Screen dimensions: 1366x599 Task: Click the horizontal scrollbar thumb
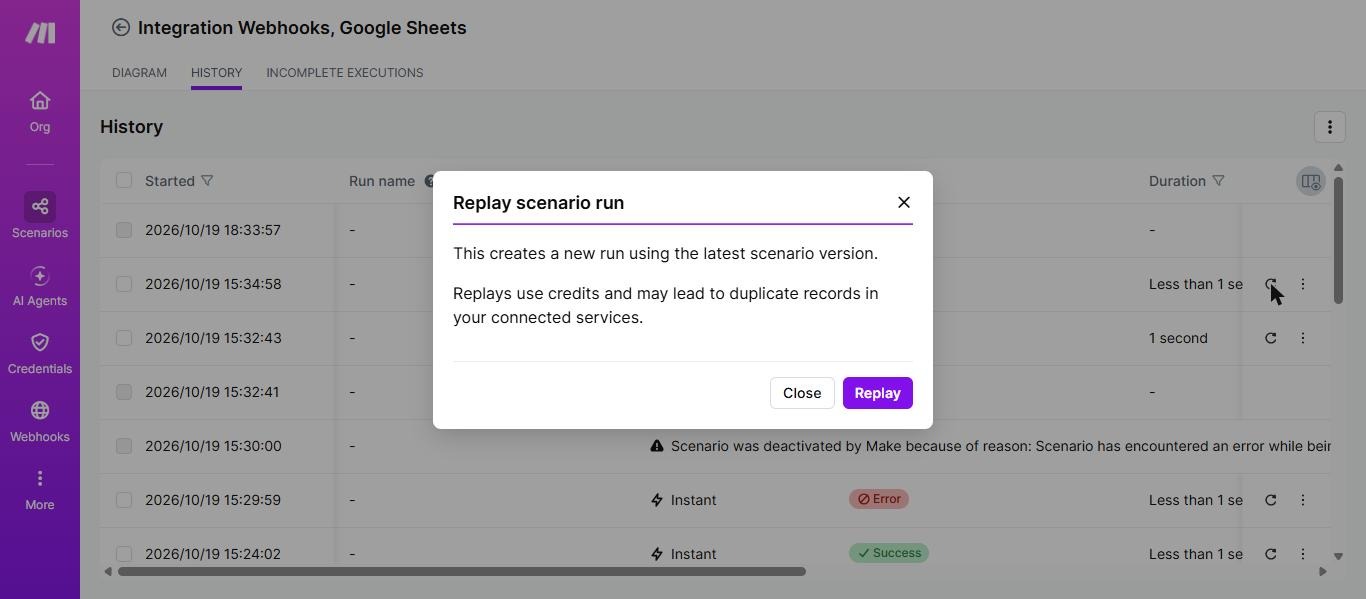pyautogui.click(x=461, y=572)
